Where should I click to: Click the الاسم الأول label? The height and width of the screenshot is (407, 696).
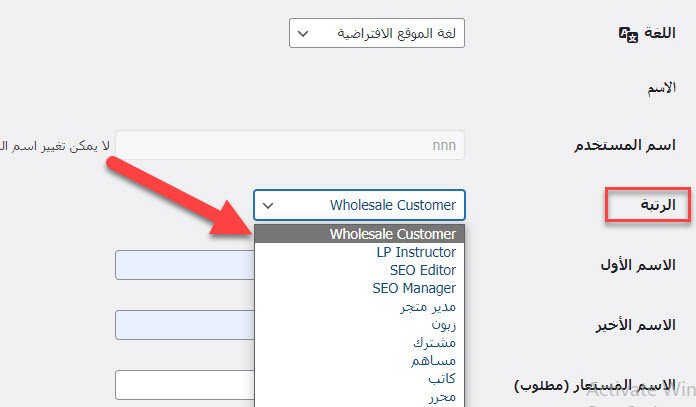pos(638,265)
